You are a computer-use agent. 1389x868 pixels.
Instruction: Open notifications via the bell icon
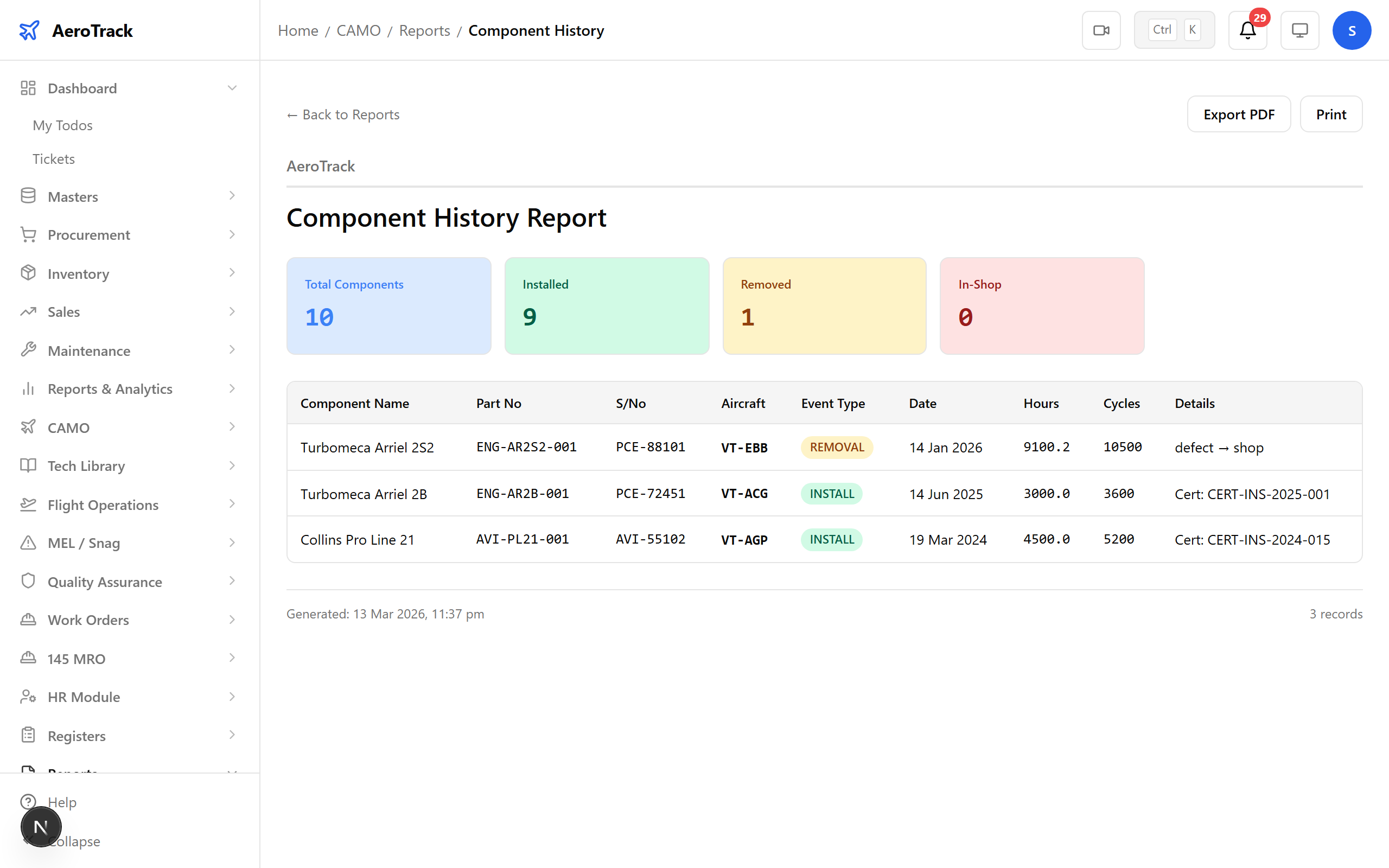pyautogui.click(x=1247, y=30)
